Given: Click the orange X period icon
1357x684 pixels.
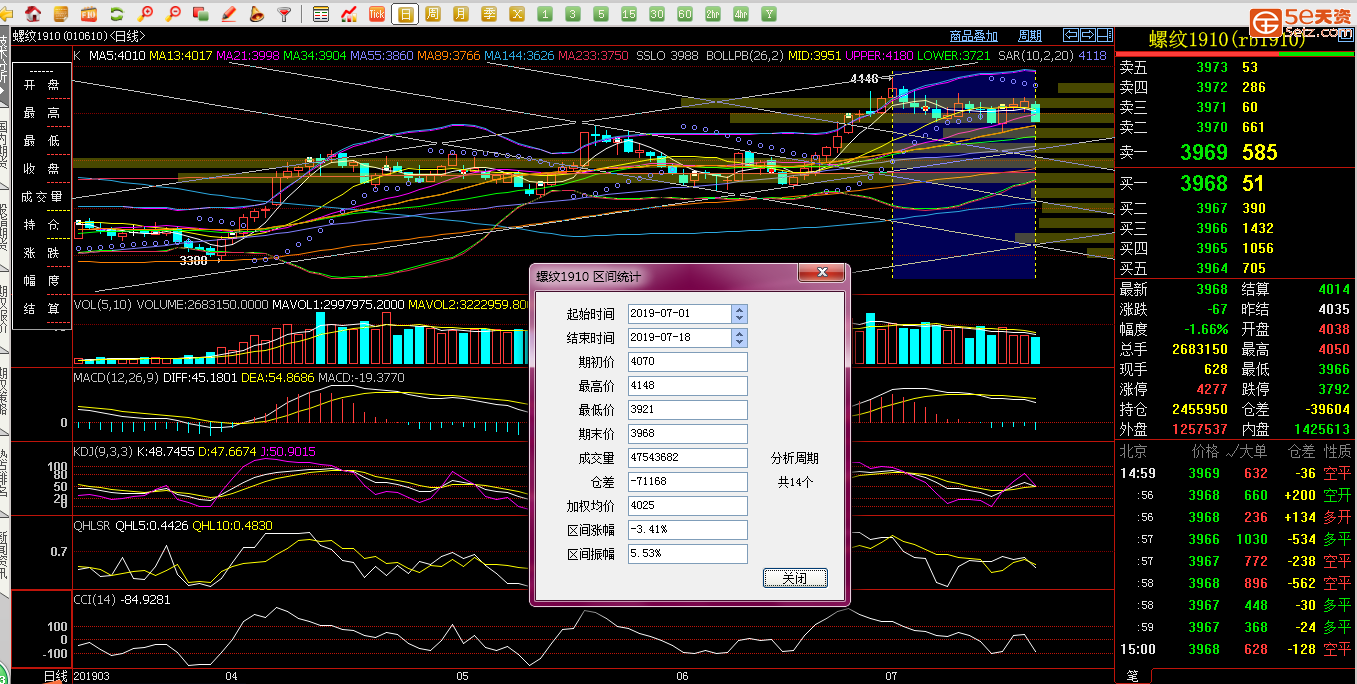Looking at the screenshot, I should point(517,14).
